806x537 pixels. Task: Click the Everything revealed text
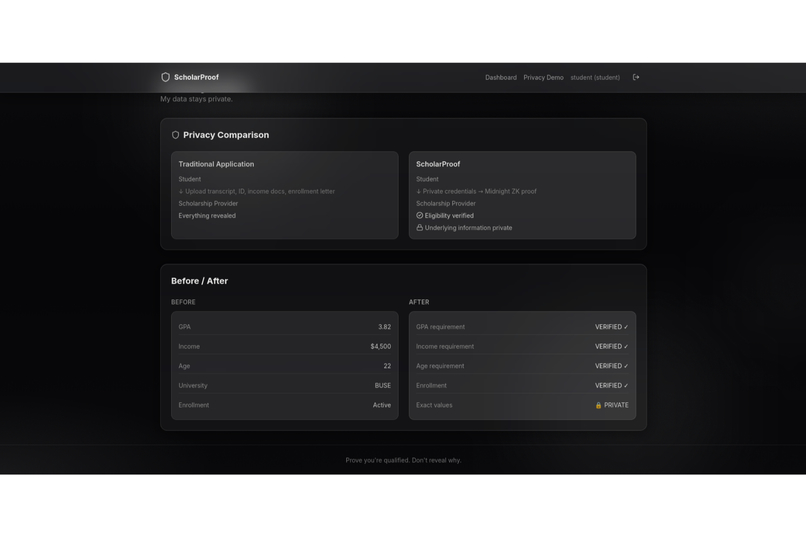click(x=207, y=215)
